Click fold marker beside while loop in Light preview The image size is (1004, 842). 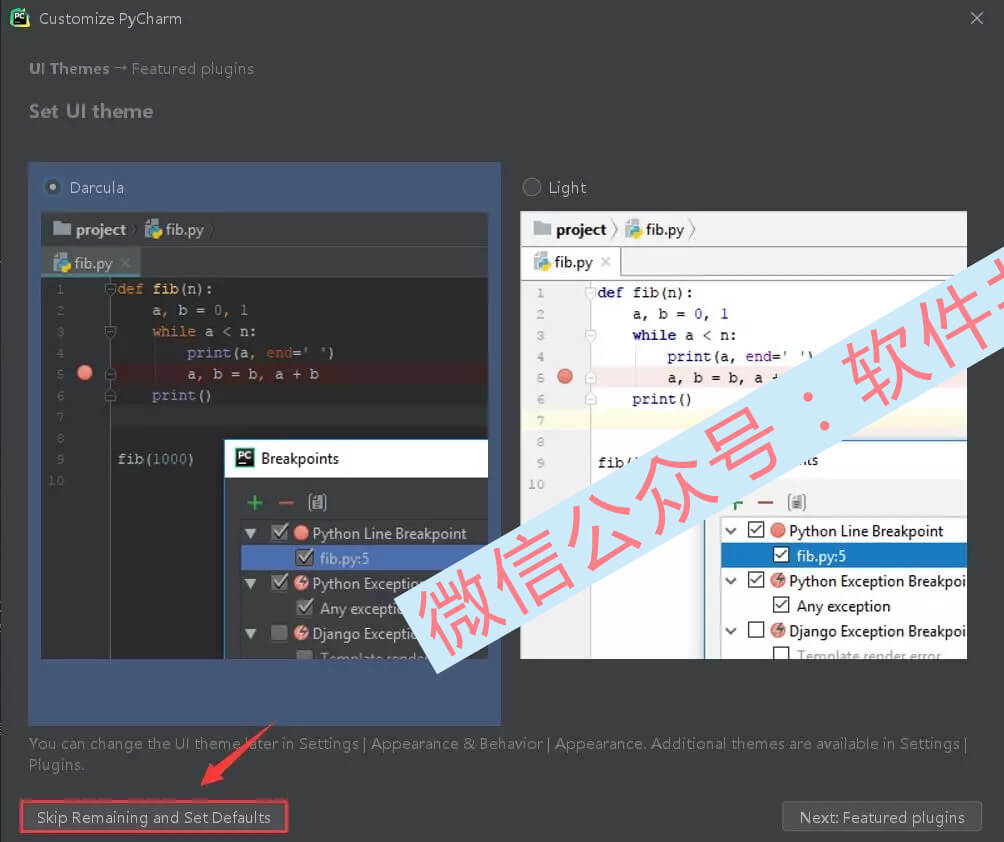pyautogui.click(x=590, y=335)
